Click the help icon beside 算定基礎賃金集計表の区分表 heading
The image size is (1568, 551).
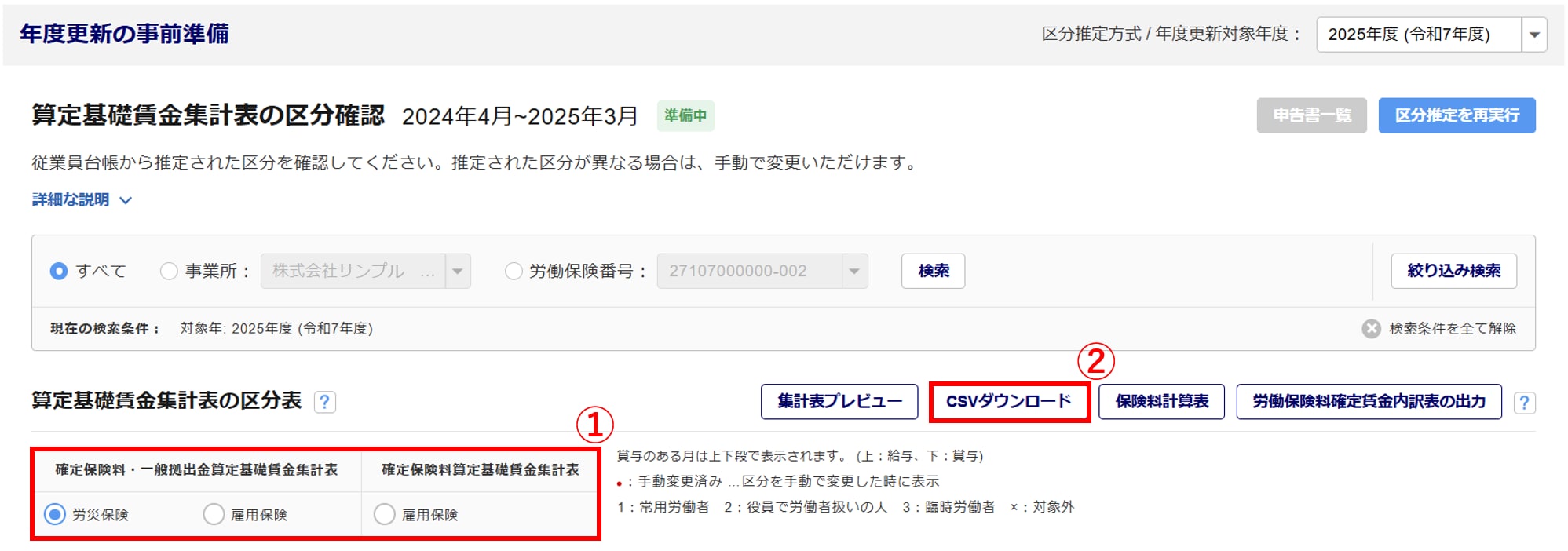pyautogui.click(x=324, y=402)
